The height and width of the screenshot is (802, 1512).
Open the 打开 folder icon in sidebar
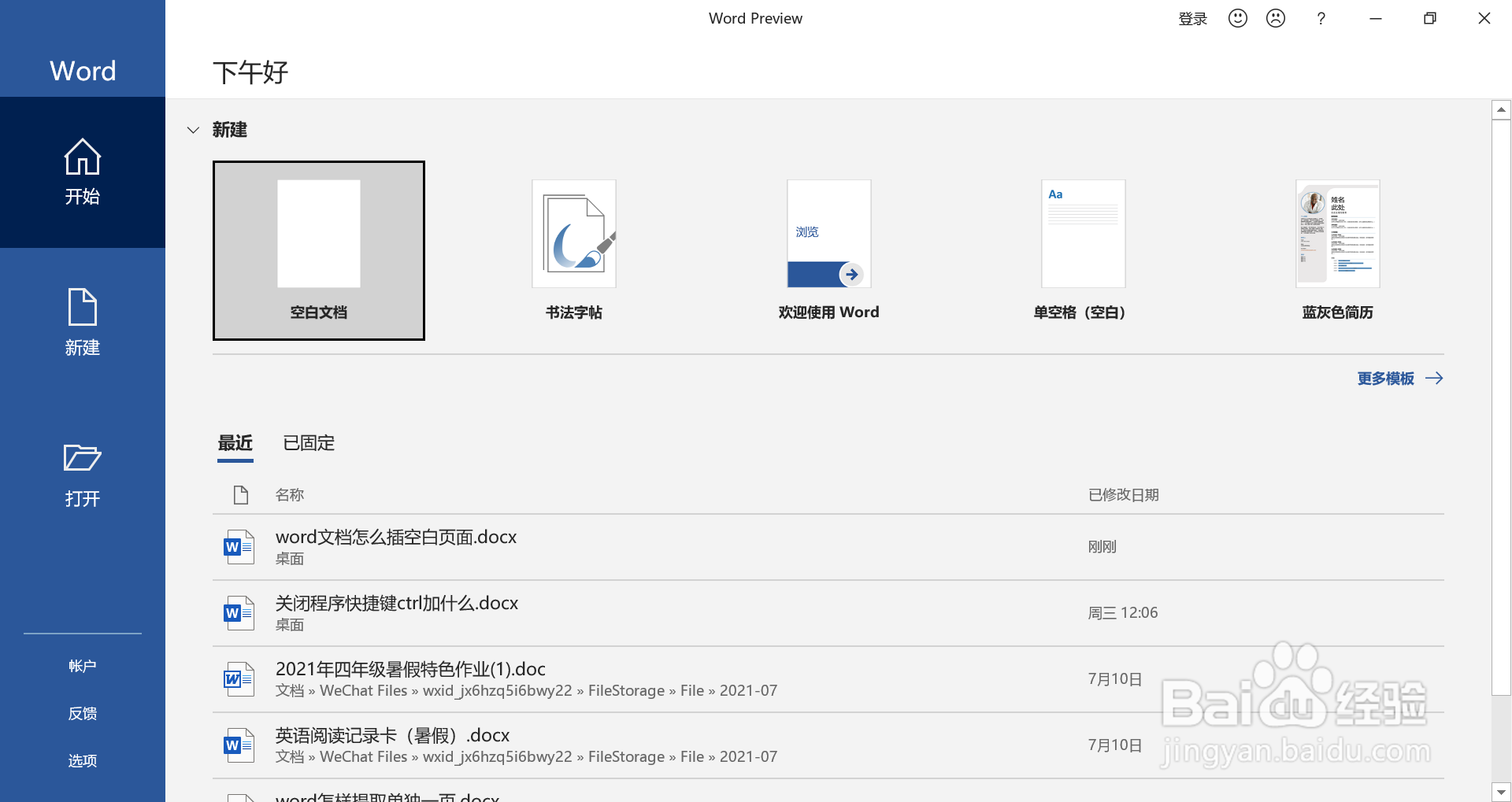coord(83,457)
